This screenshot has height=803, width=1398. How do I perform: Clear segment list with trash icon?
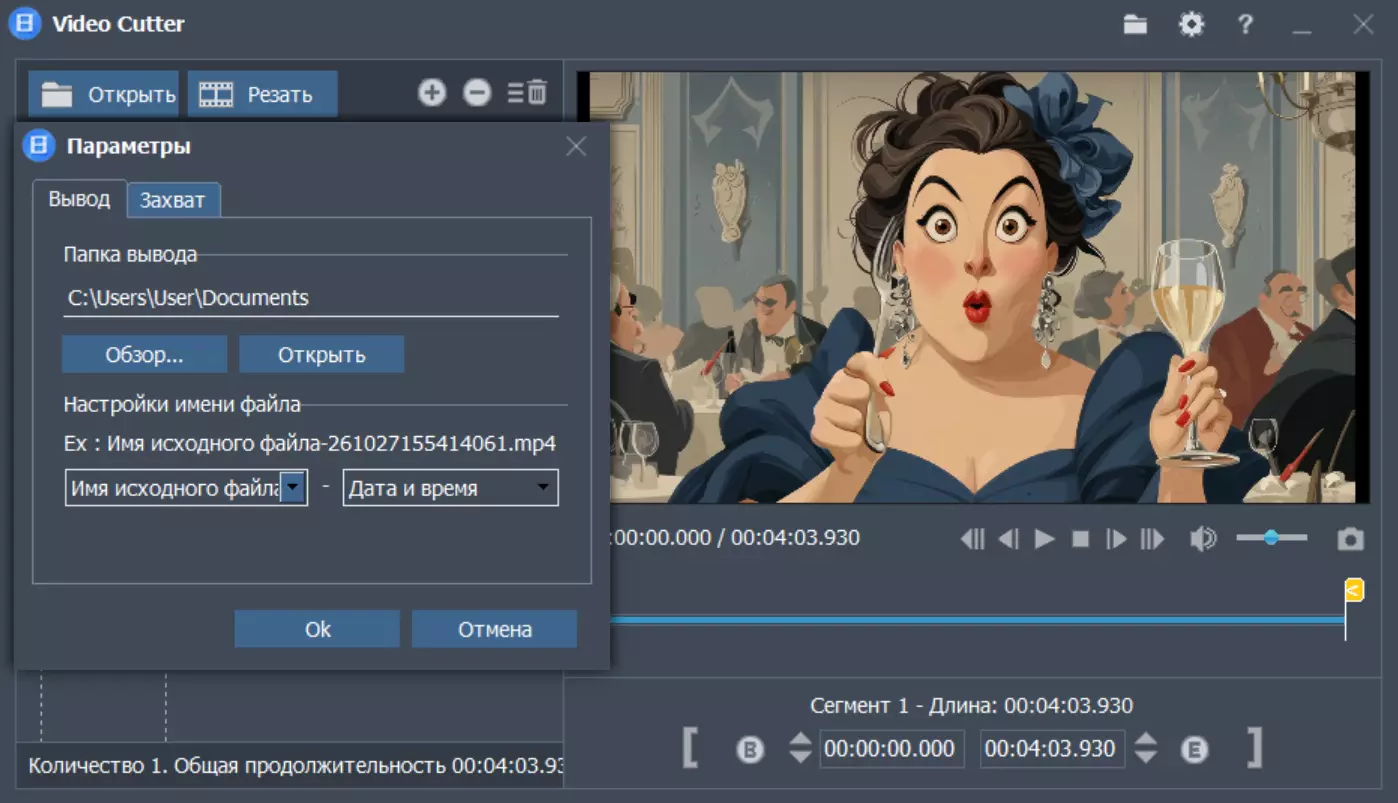click(x=528, y=93)
